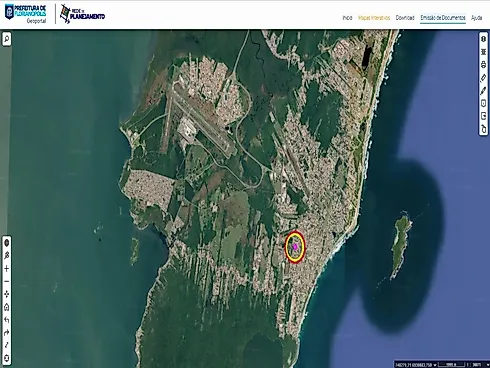Open the search magnifier tool
Screen dimensions: 490x368
point(7,39)
